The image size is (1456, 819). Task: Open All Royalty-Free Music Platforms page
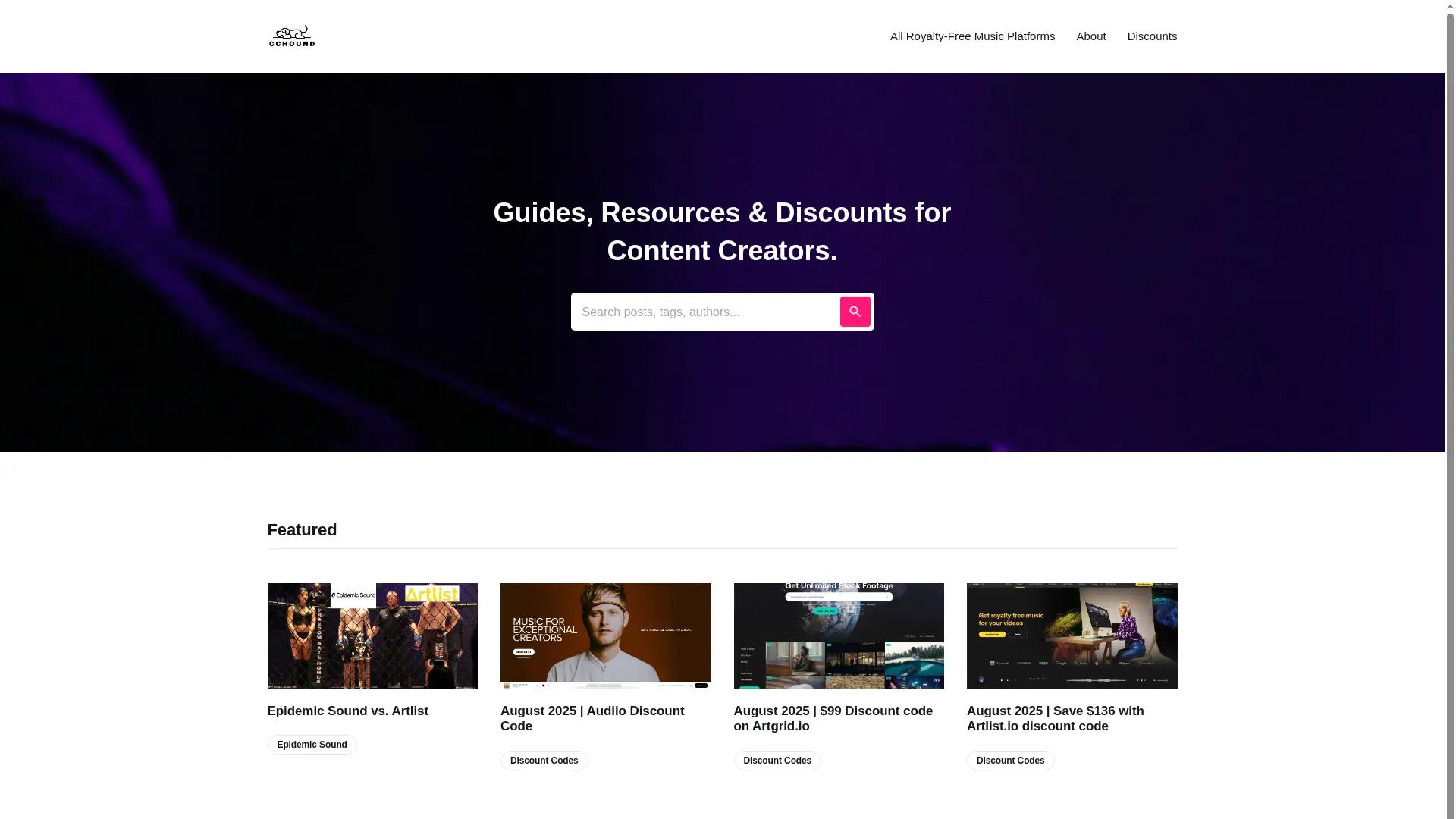pyautogui.click(x=972, y=36)
